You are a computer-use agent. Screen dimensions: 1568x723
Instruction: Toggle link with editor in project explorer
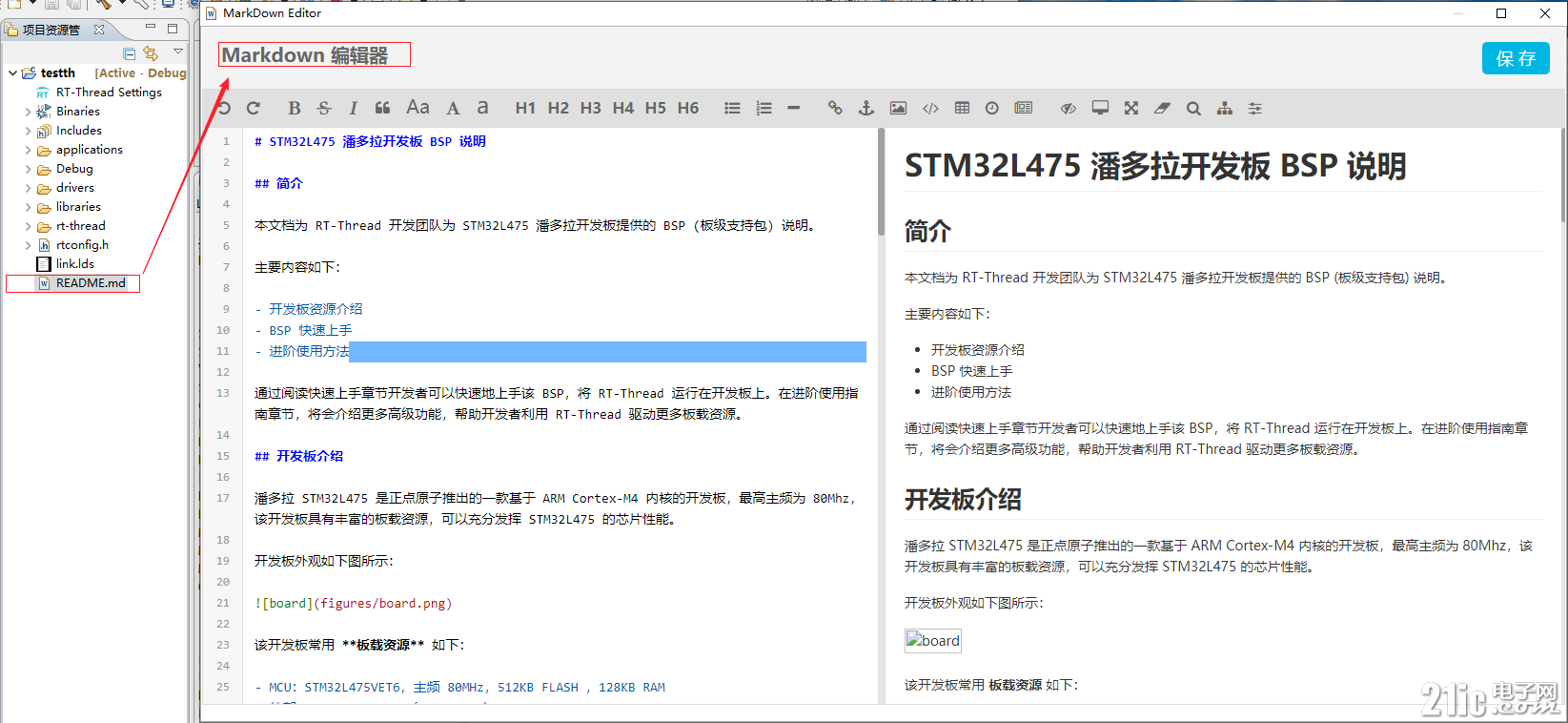pos(151,53)
